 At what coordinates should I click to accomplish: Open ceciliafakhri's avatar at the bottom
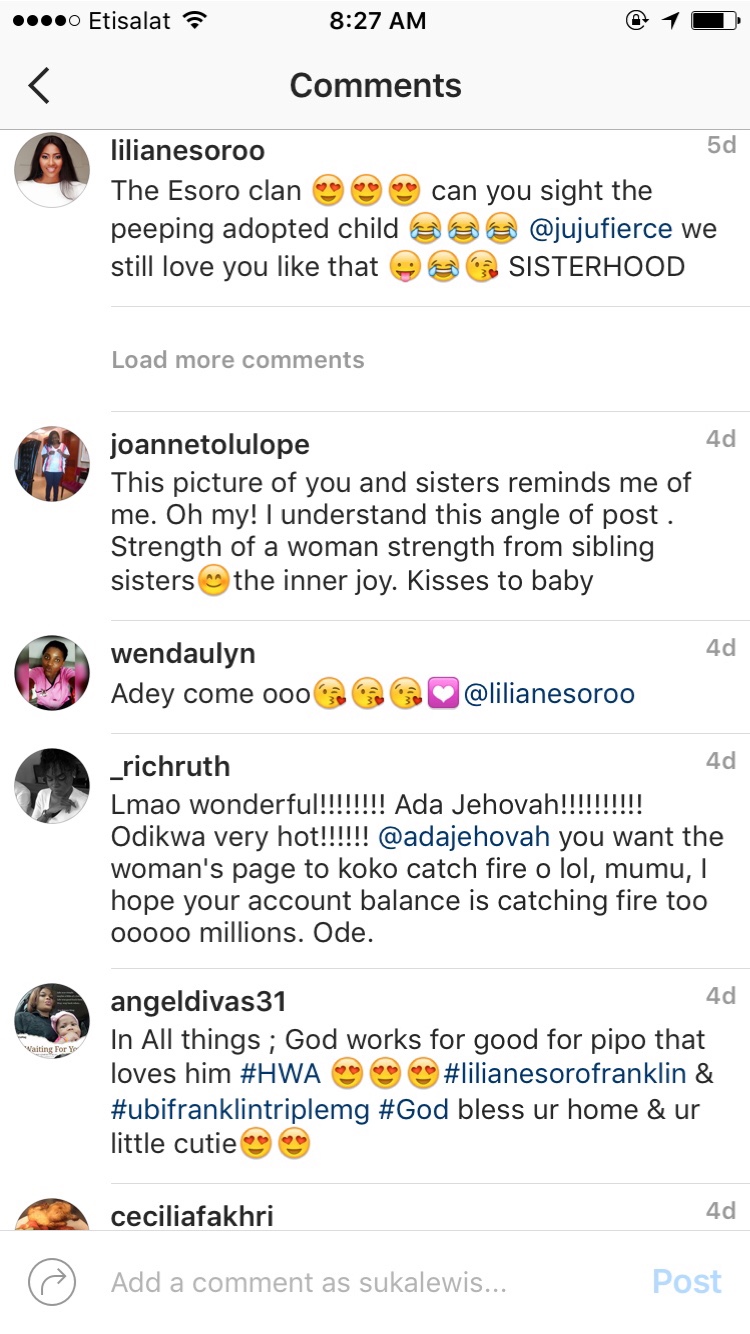[52, 1215]
